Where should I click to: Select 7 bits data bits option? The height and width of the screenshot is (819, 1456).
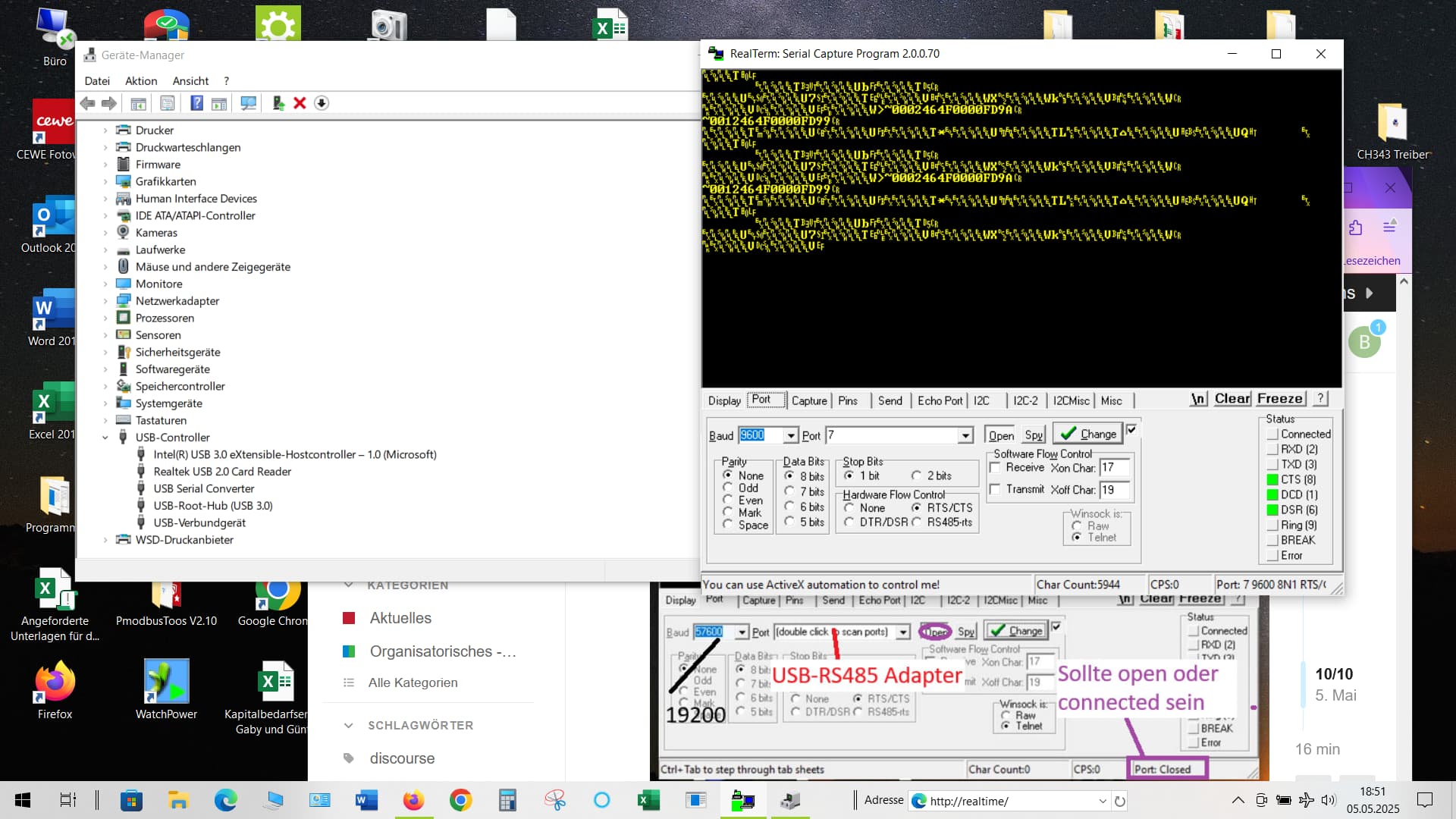tap(789, 491)
